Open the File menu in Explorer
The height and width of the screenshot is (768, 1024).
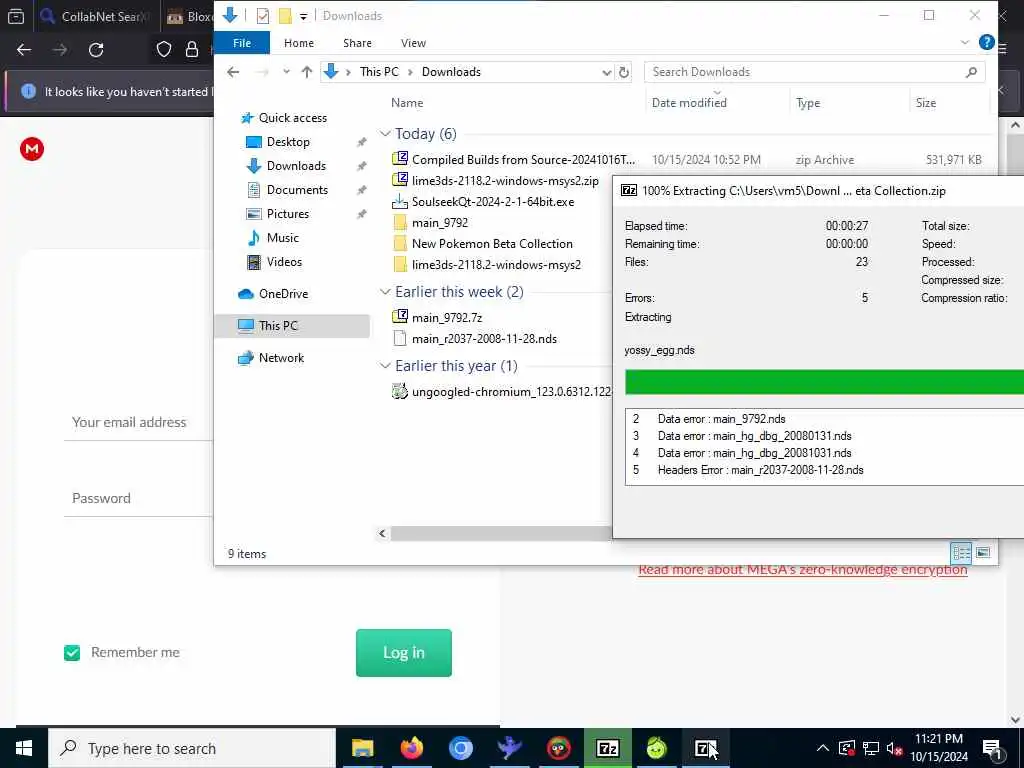click(x=242, y=42)
